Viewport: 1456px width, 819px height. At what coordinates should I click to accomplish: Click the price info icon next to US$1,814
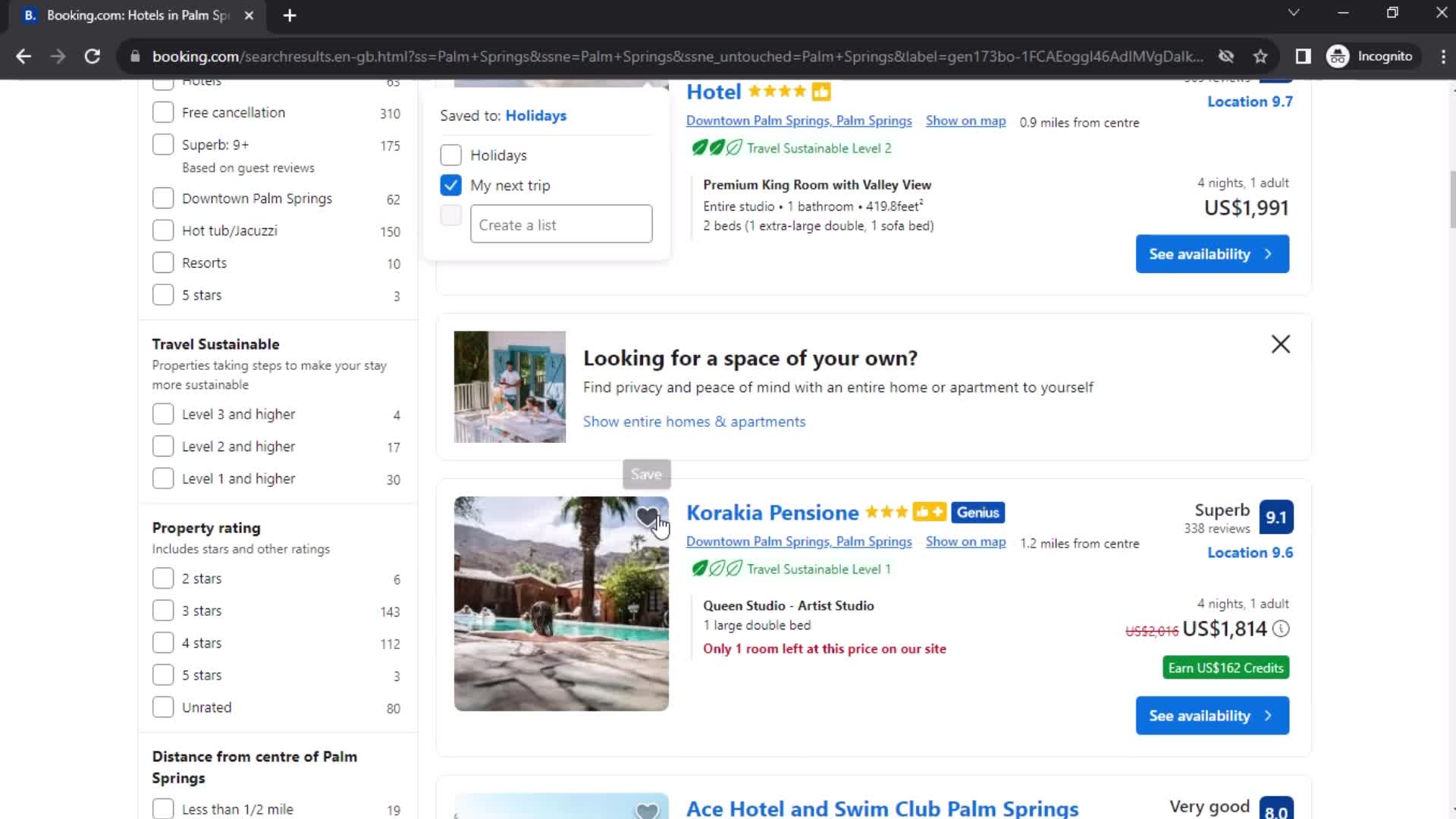[1281, 629]
